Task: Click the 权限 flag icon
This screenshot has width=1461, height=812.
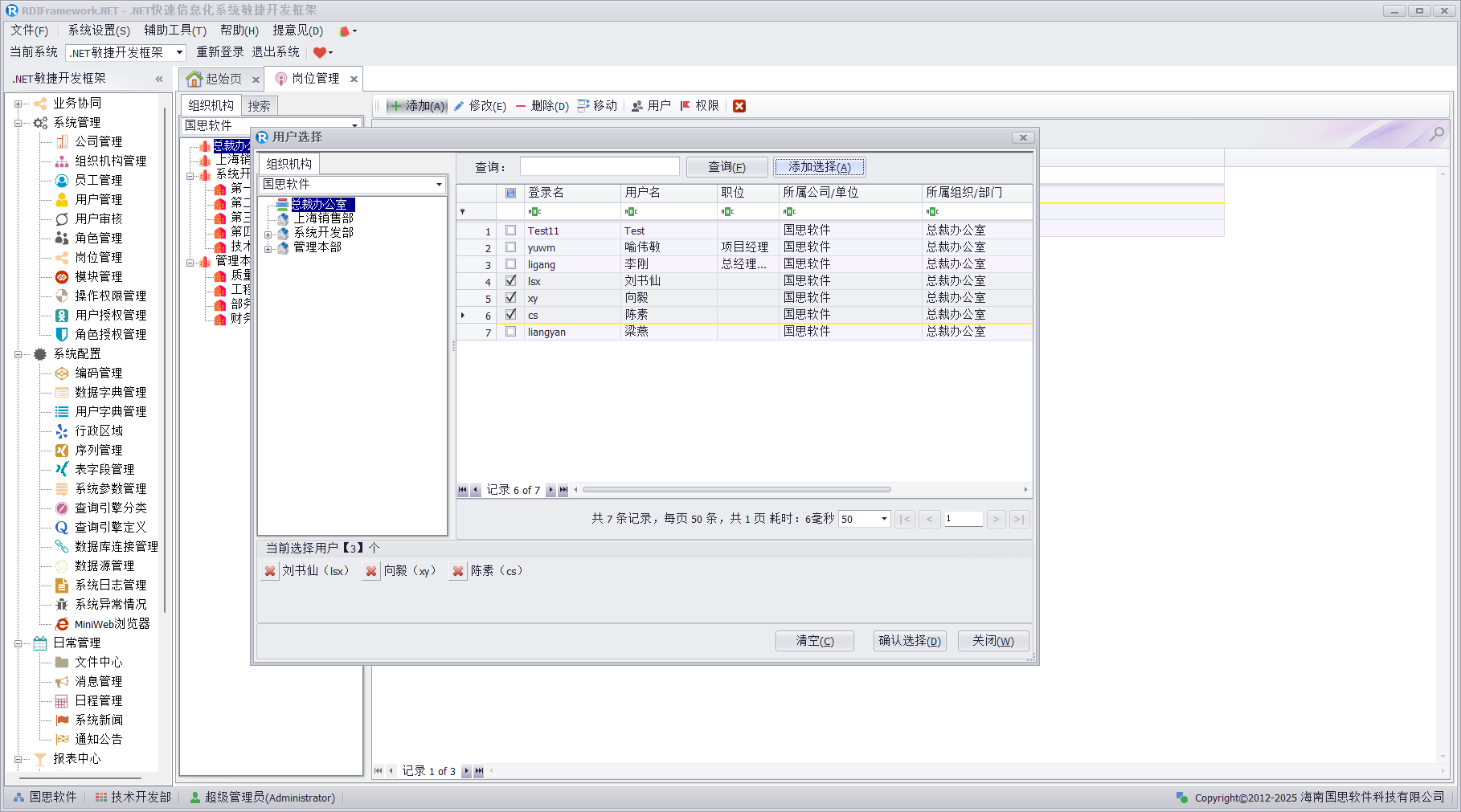Action: coord(685,106)
